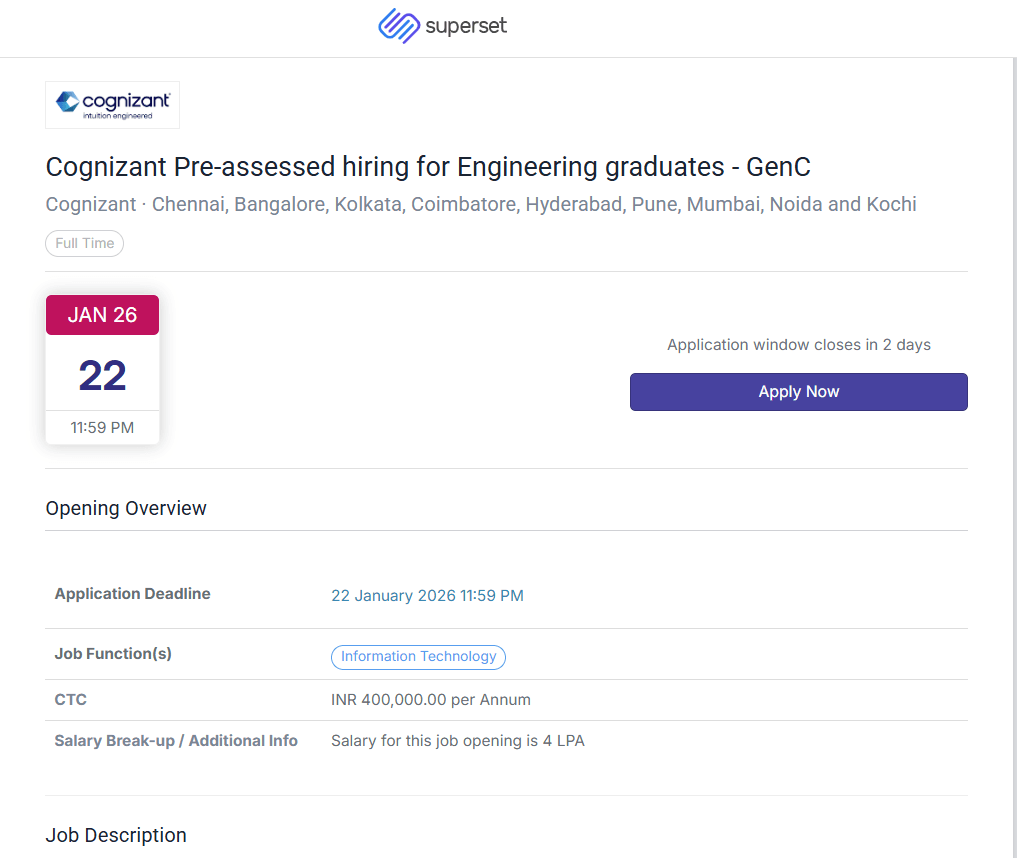Click the Salary Break-up / Additional Info label

coord(176,741)
